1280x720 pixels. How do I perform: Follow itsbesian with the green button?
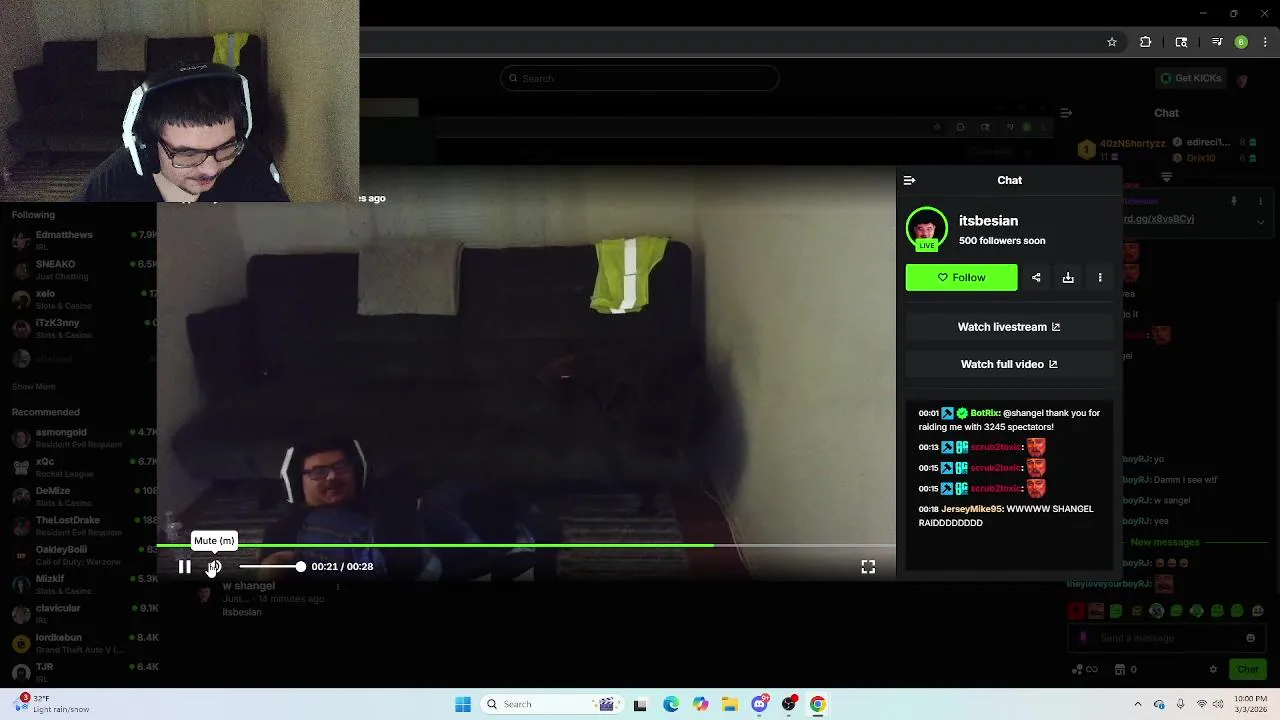(961, 278)
